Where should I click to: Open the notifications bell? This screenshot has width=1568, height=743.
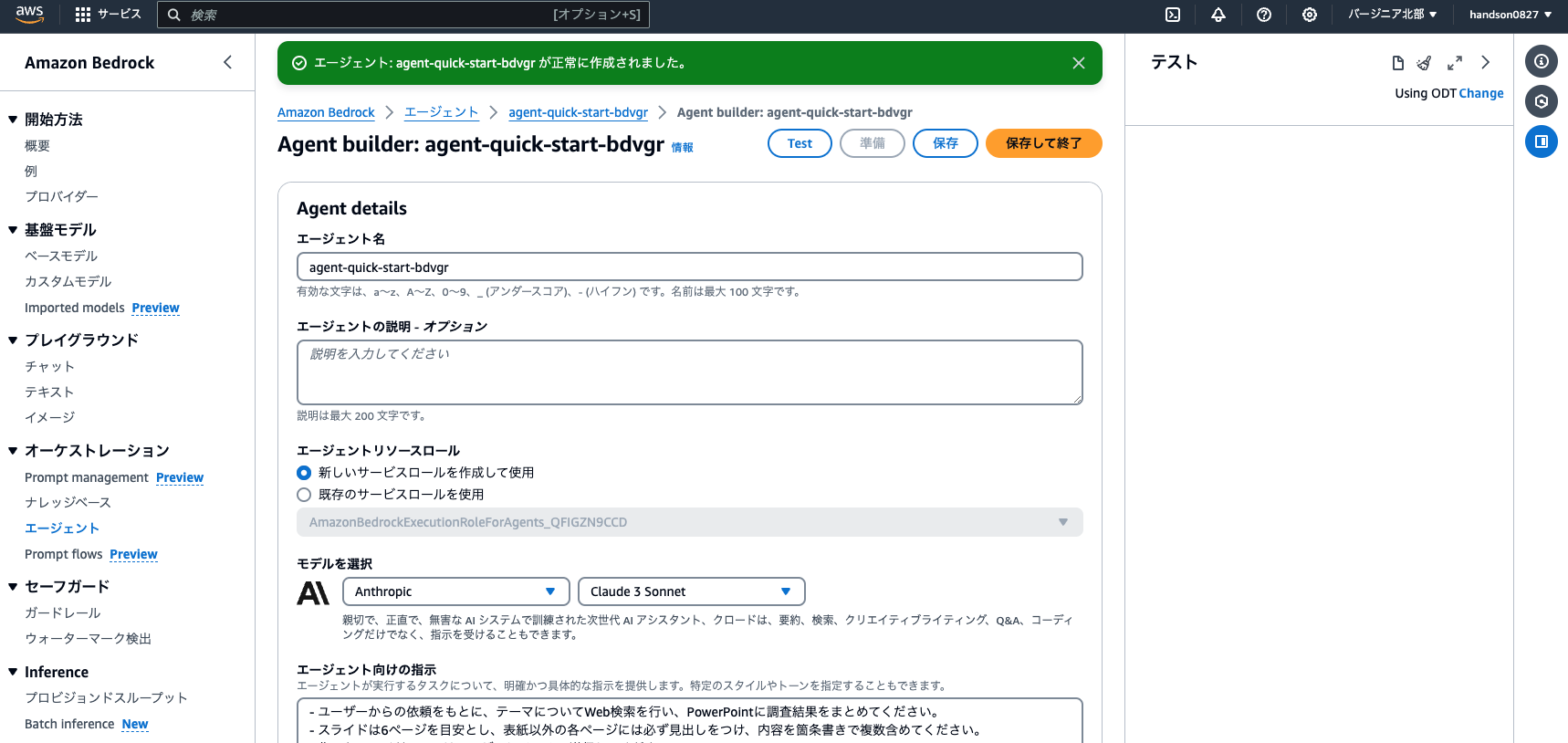point(1218,15)
